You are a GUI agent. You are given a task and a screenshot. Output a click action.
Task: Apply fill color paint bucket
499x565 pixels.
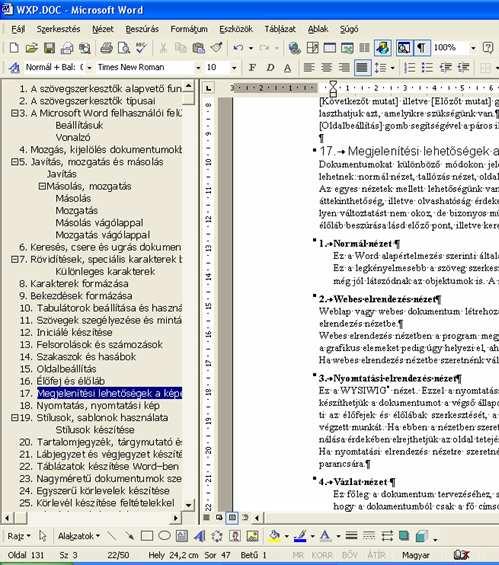[x=274, y=536]
